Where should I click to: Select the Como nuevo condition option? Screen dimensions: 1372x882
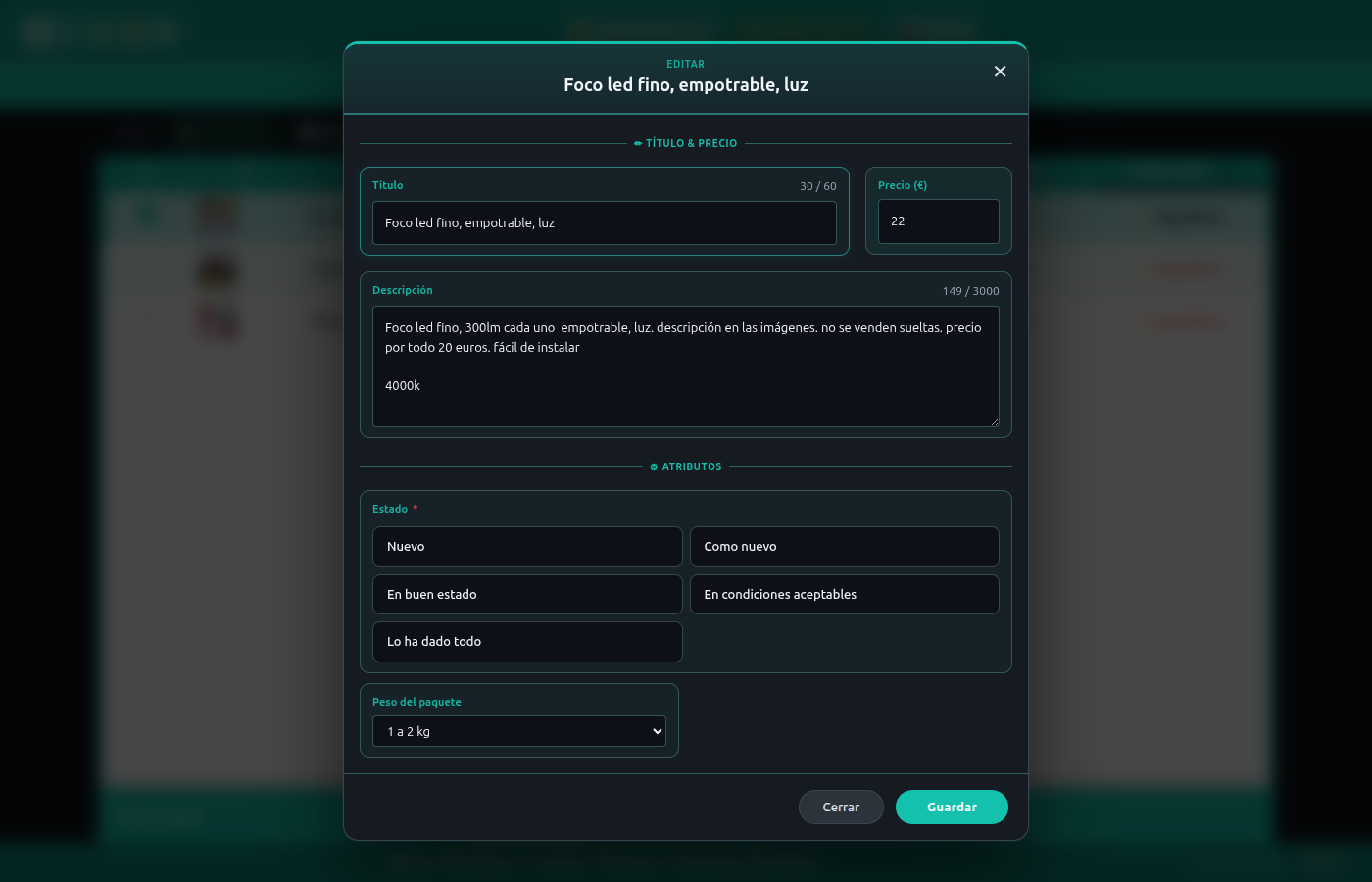pos(845,547)
